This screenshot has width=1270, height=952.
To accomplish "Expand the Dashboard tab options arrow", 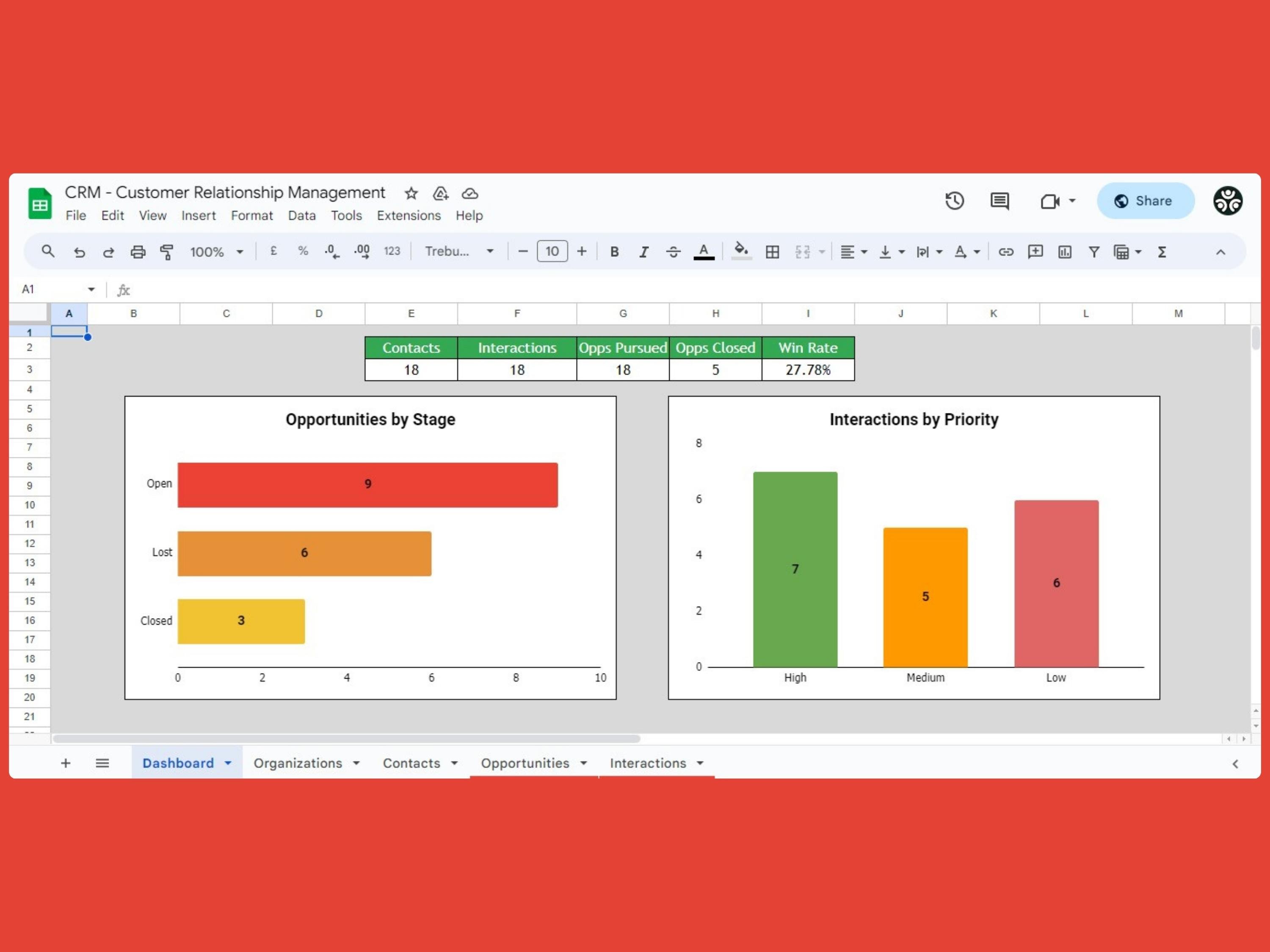I will pos(228,762).
